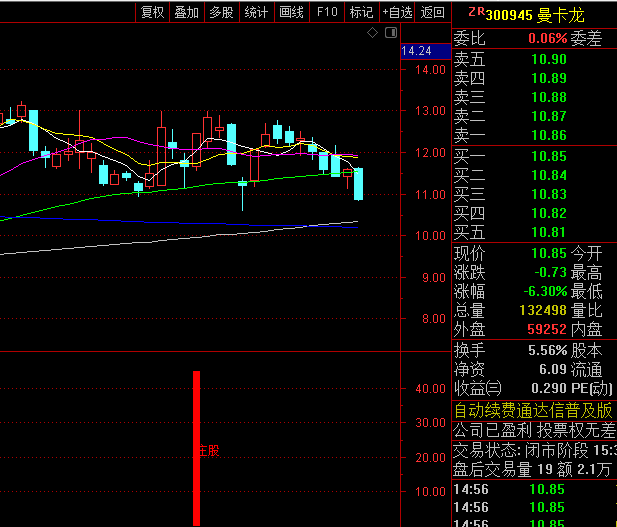
Task: Select 买二 price 10.84
Action: [549, 175]
